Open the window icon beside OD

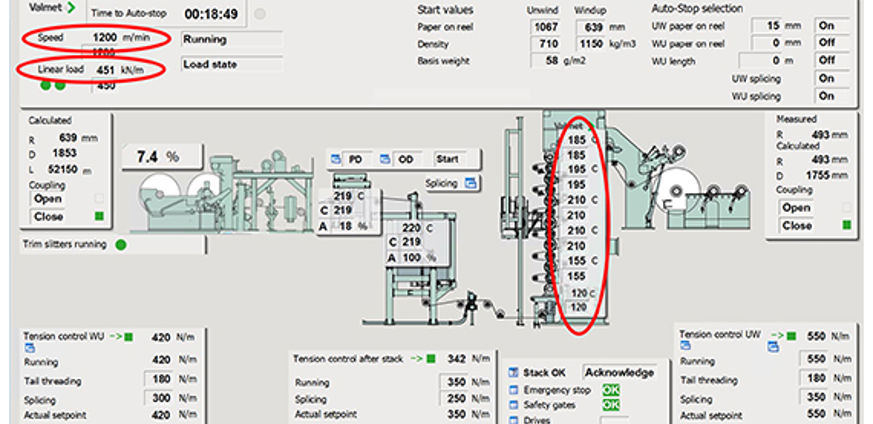tap(385, 159)
